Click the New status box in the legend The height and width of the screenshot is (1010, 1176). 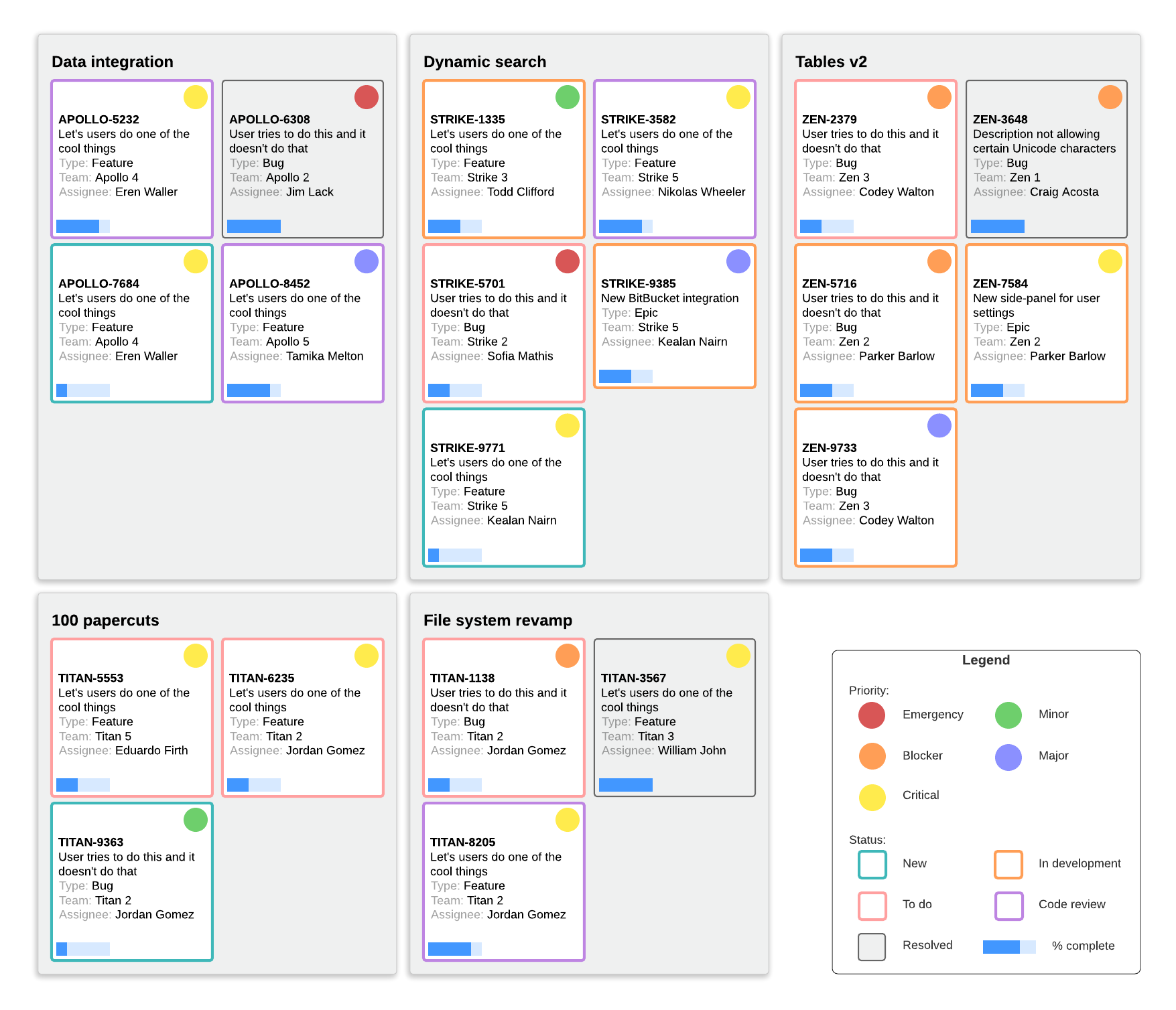872,864
